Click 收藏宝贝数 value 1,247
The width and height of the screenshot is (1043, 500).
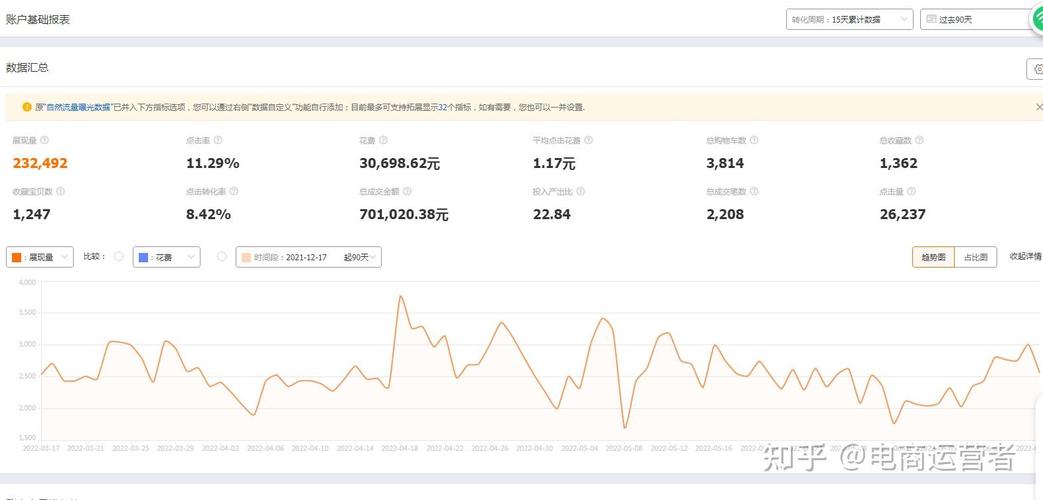[x=31, y=215]
